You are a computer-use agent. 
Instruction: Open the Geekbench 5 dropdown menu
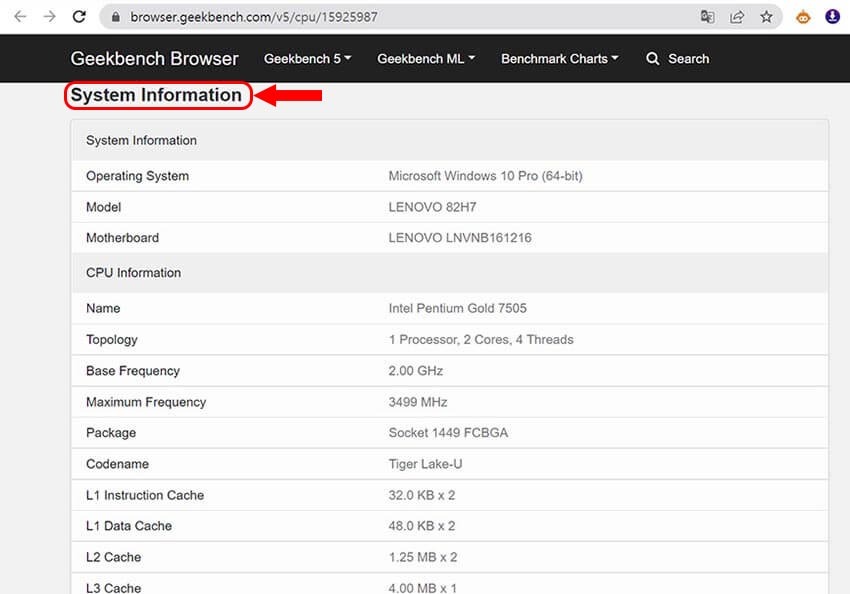[307, 59]
